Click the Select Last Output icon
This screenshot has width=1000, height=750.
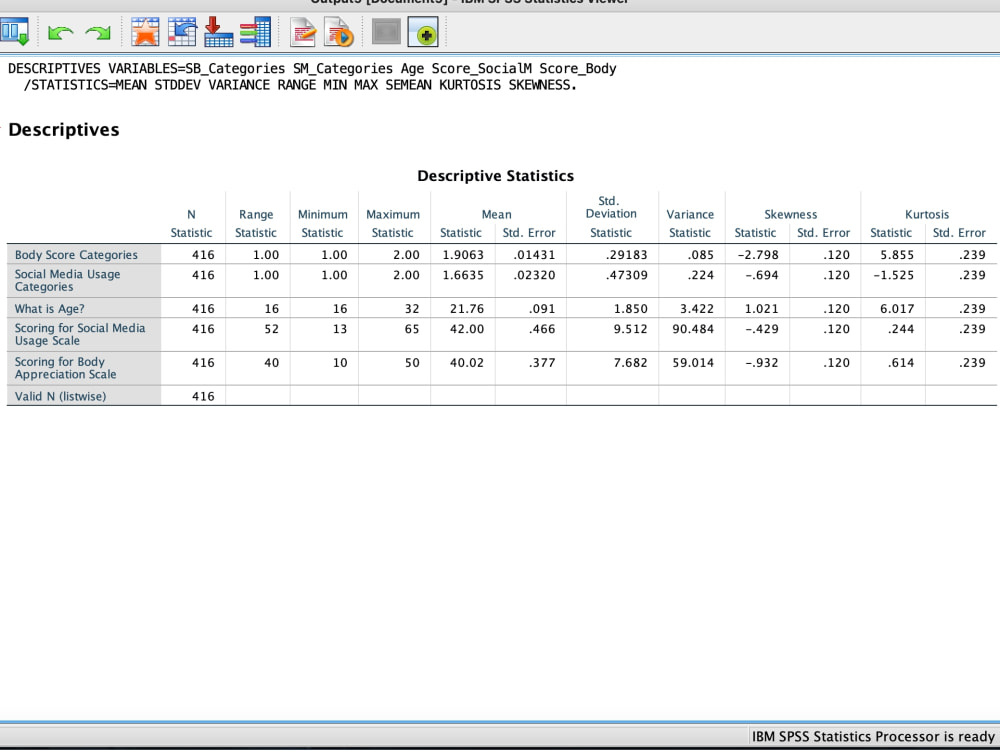(385, 31)
